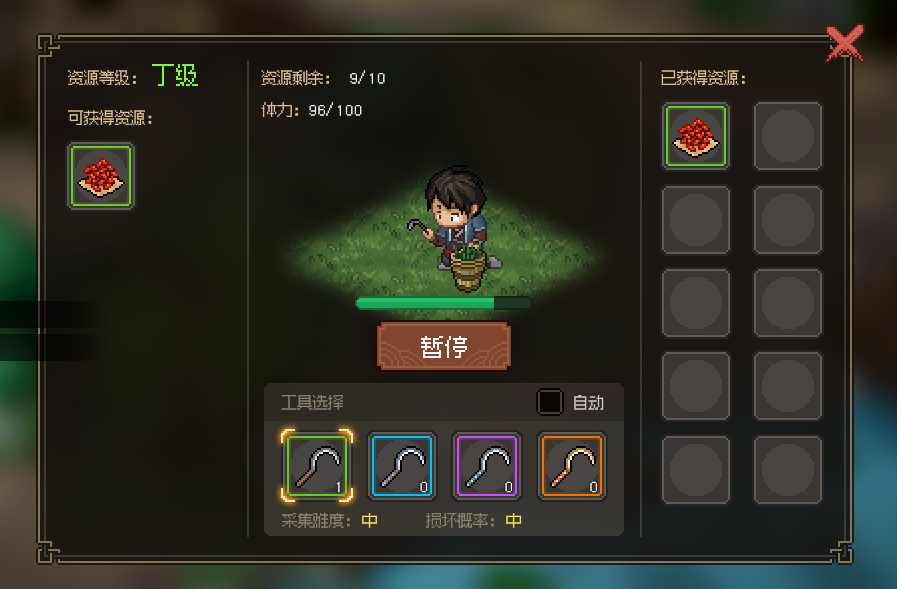Click the 丁级 resource grade label
This screenshot has width=897, height=589.
tap(175, 75)
